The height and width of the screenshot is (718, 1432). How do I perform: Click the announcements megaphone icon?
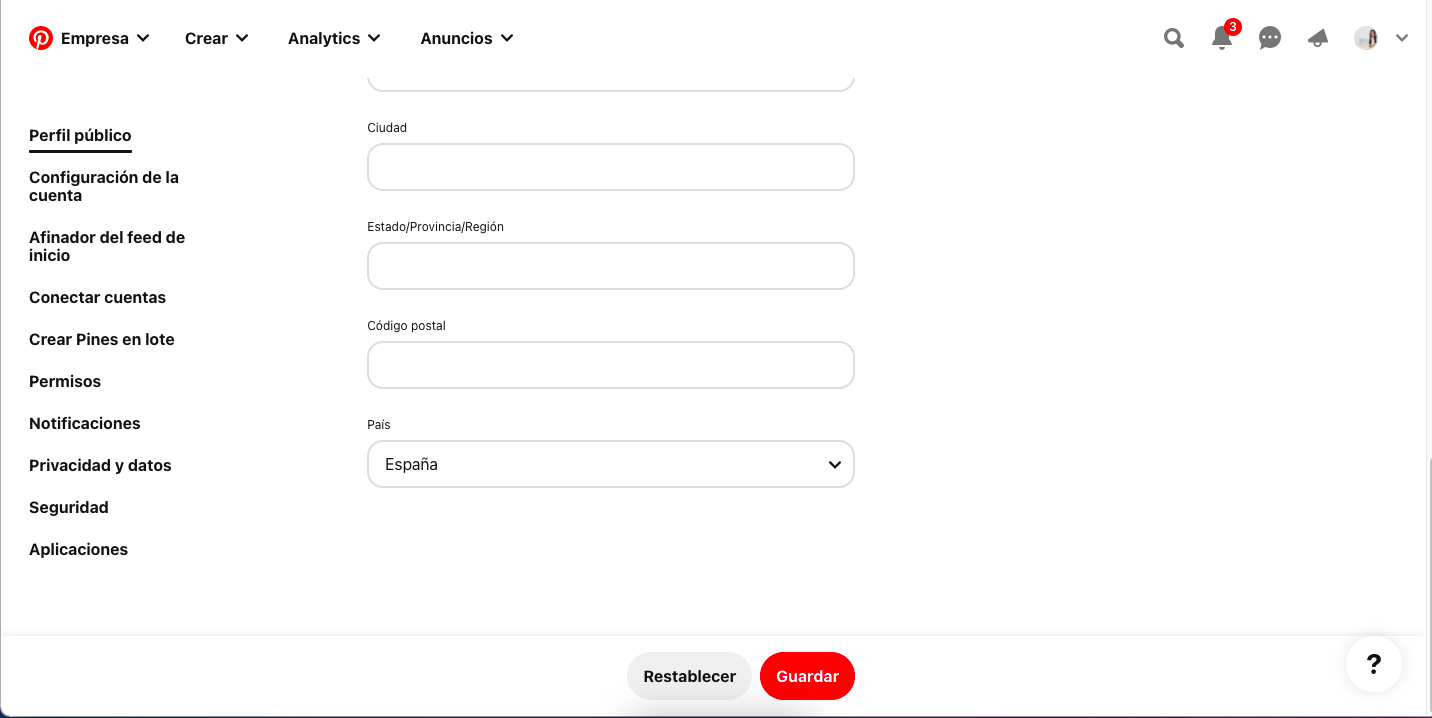(x=1317, y=37)
